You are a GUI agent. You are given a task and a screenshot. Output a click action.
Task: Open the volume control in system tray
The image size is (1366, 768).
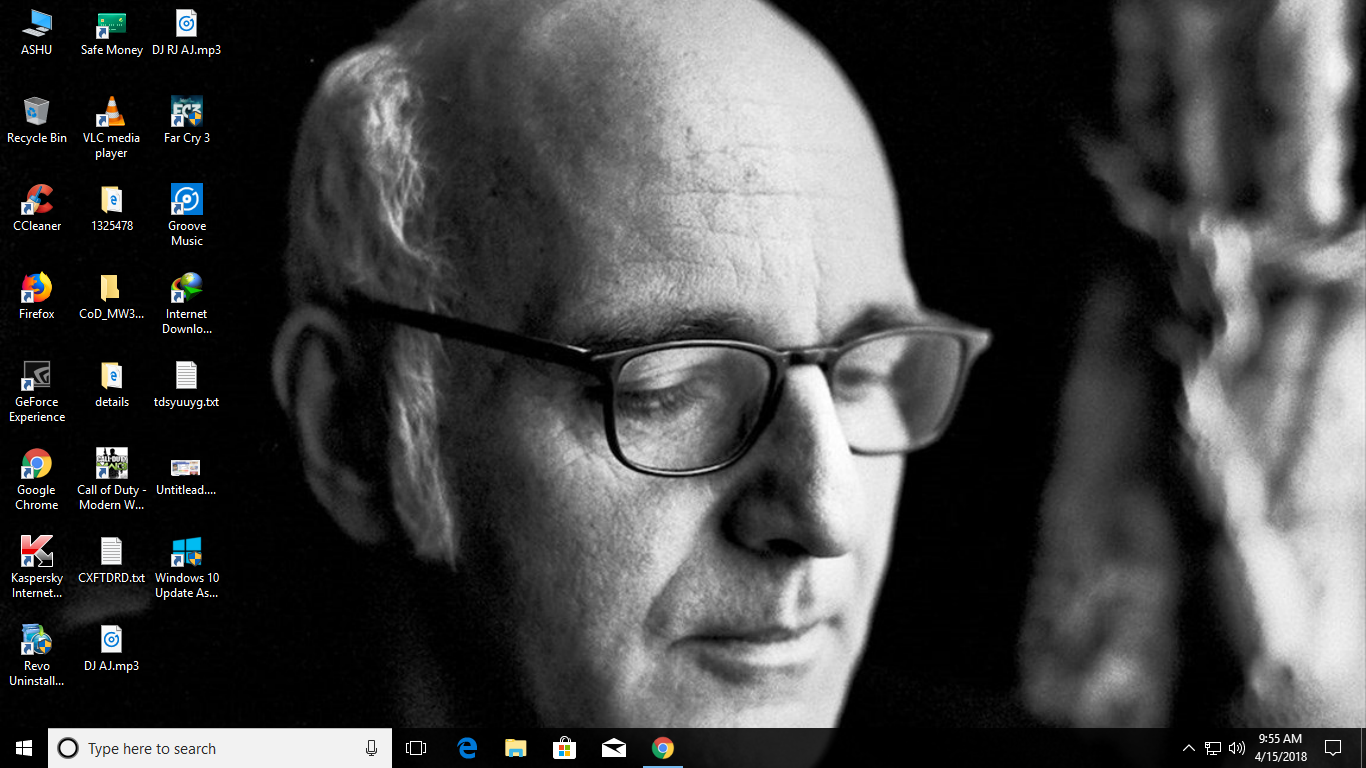click(1237, 748)
